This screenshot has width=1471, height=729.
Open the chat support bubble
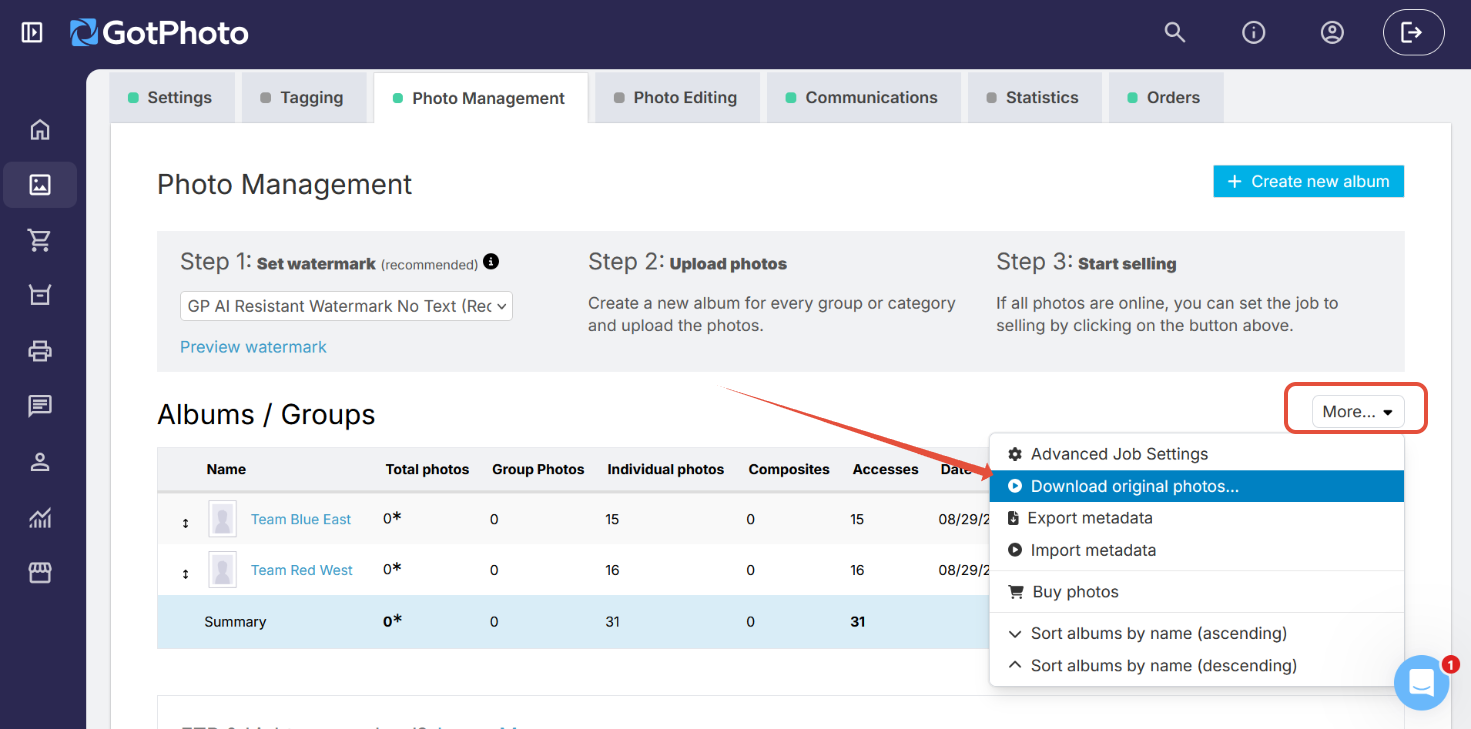pyautogui.click(x=1421, y=683)
